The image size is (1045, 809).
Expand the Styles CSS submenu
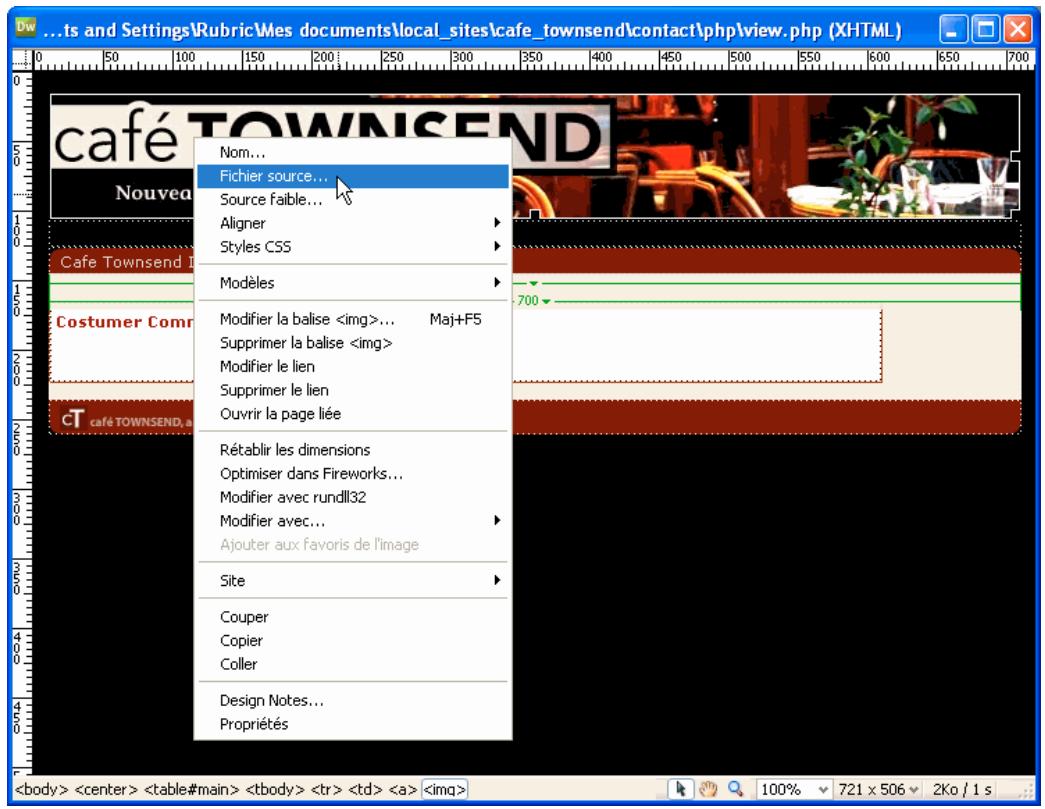[x=352, y=247]
